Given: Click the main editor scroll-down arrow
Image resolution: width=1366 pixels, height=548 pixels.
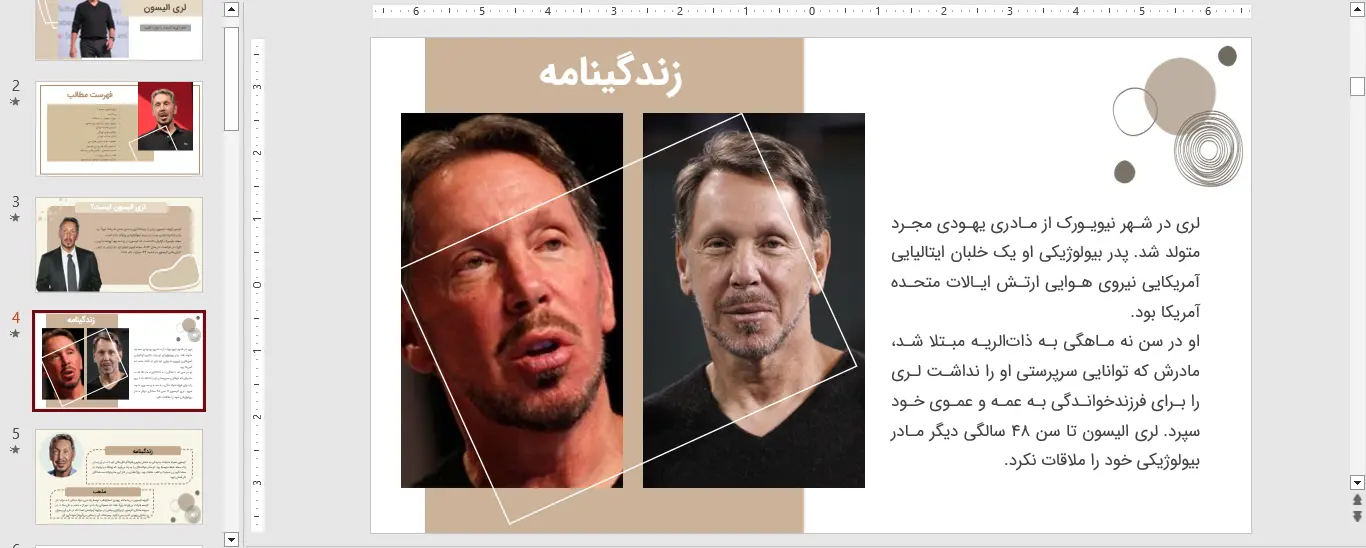Looking at the screenshot, I should point(1357,482).
